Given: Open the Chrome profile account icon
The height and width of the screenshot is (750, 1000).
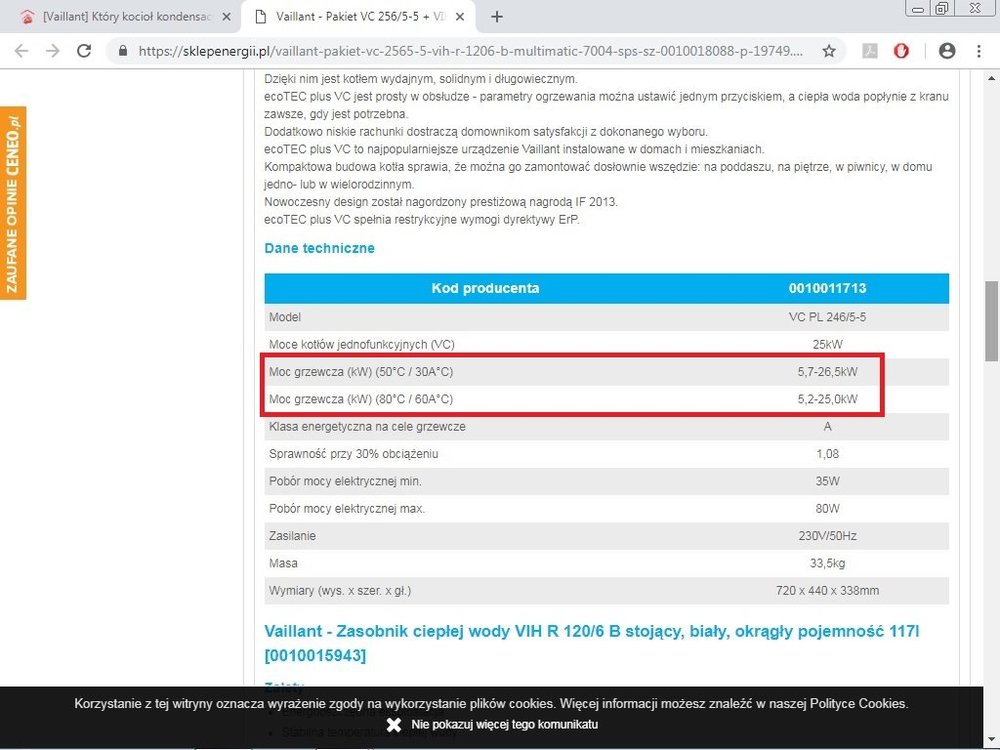Looking at the screenshot, I should click(946, 51).
